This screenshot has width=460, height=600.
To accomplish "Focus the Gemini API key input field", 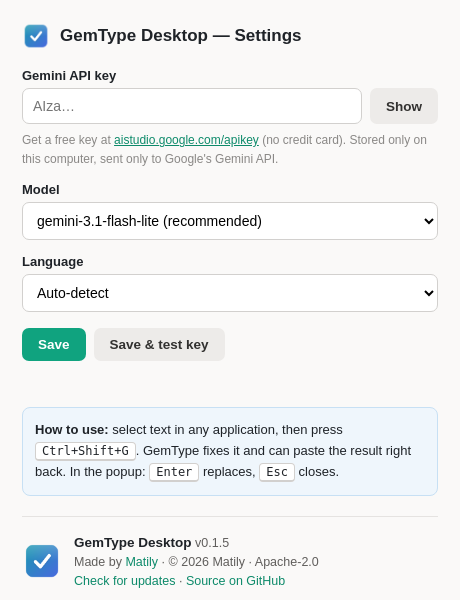I will (x=192, y=106).
